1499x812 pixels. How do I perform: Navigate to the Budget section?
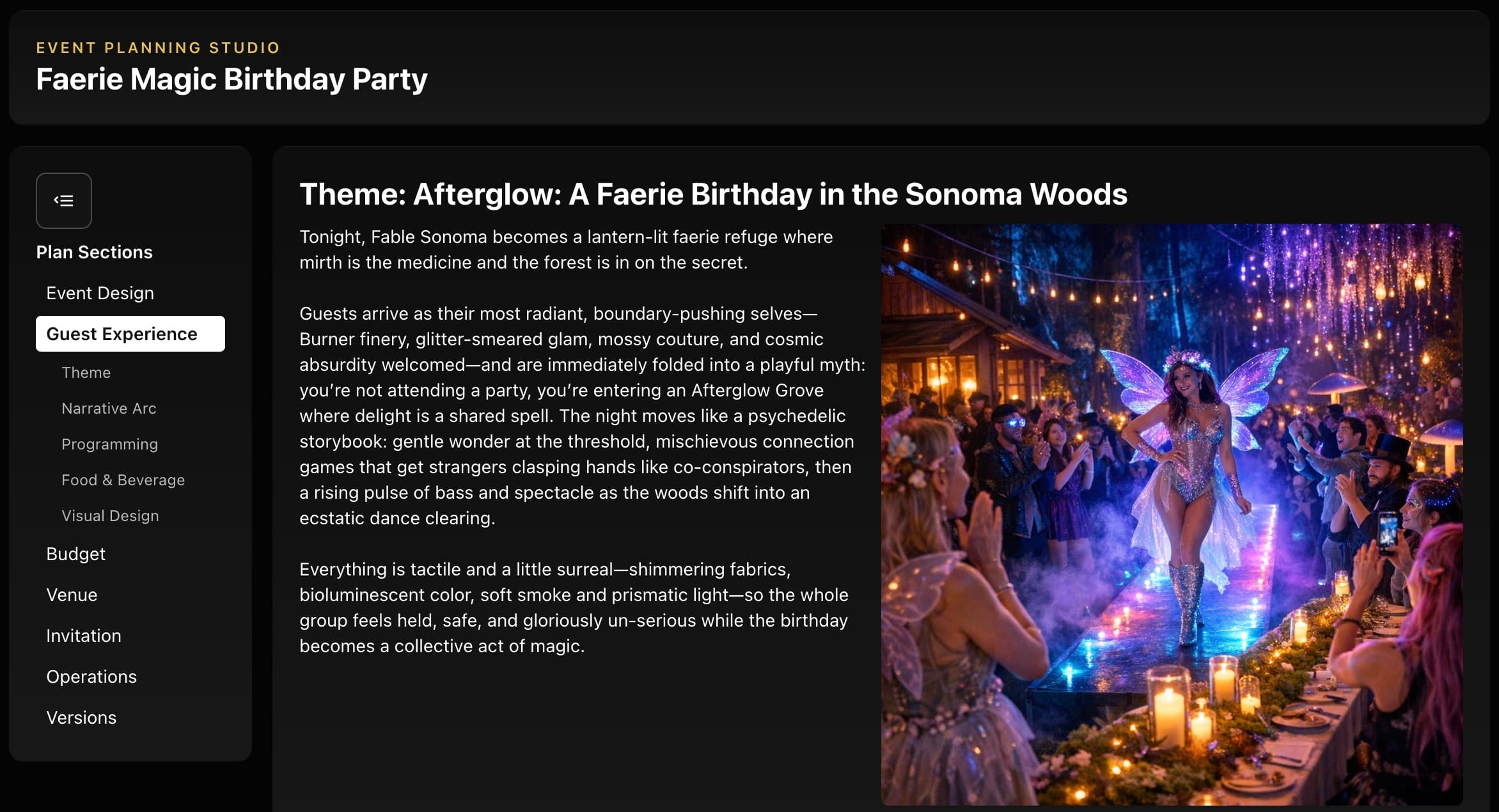75,554
